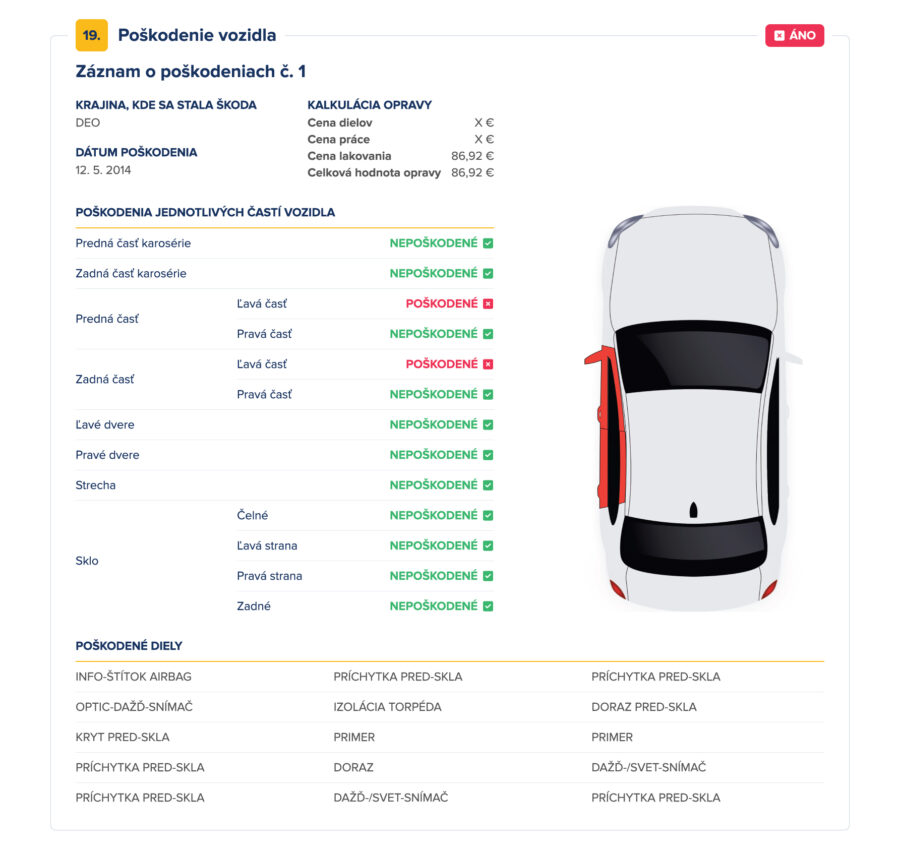Select the INFO-ŠTÍTOK AIRBAG damaged part
Image resolution: width=900 pixels, height=856 pixels.
coord(133,677)
